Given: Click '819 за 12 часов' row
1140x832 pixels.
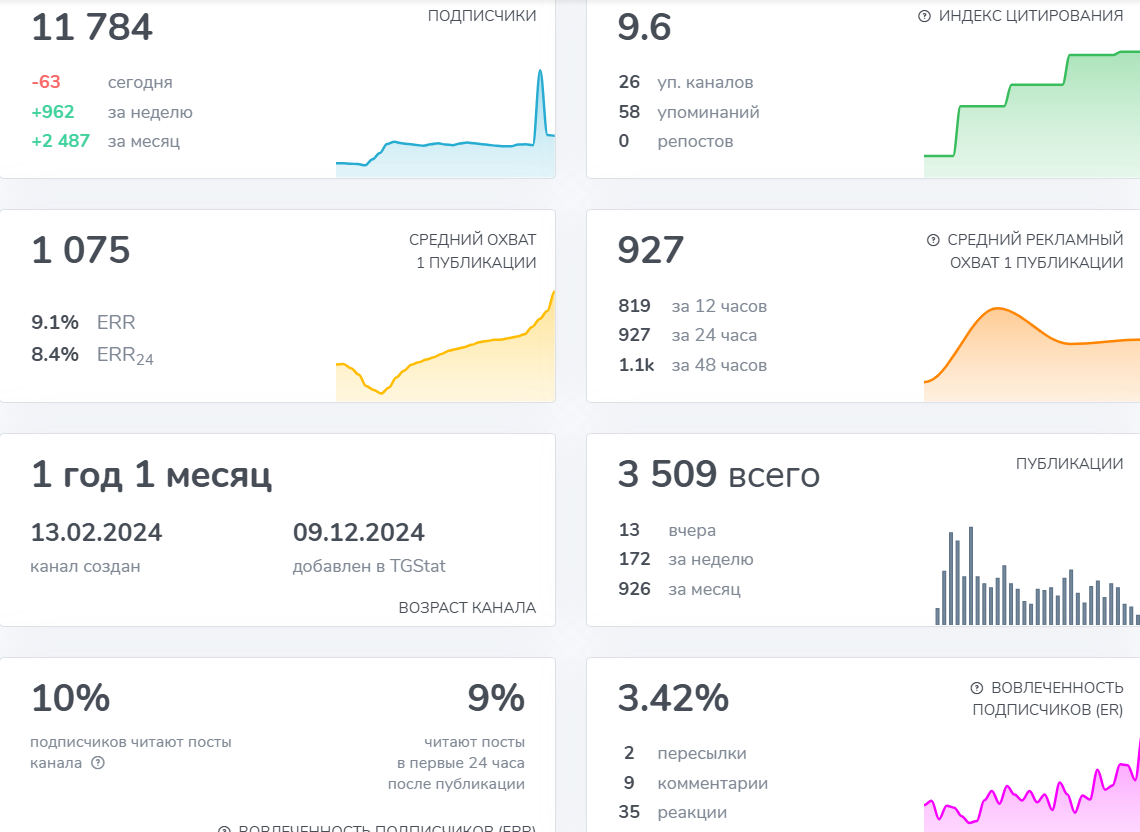Looking at the screenshot, I should tap(692, 306).
